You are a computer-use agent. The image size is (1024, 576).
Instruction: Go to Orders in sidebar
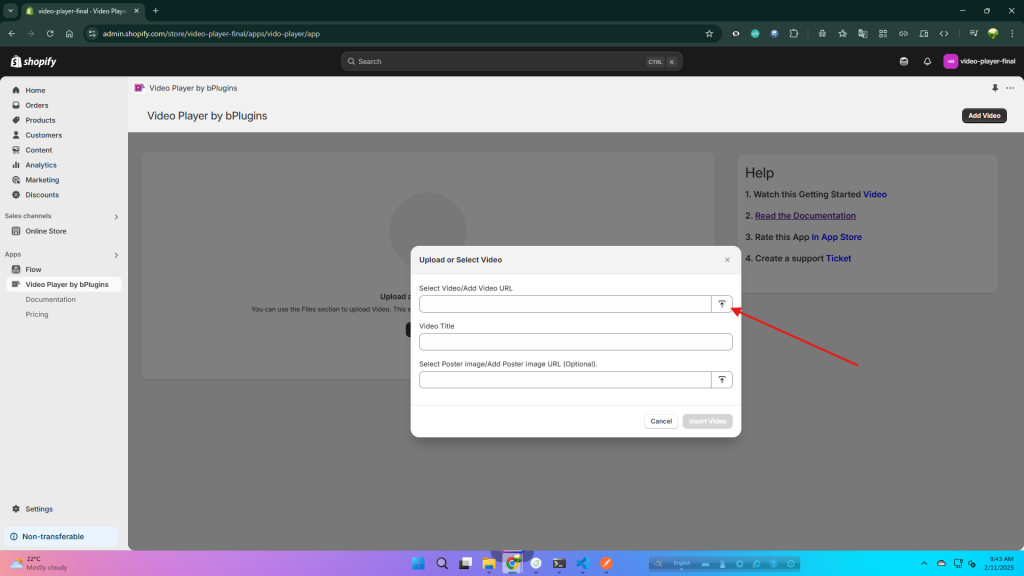37,105
